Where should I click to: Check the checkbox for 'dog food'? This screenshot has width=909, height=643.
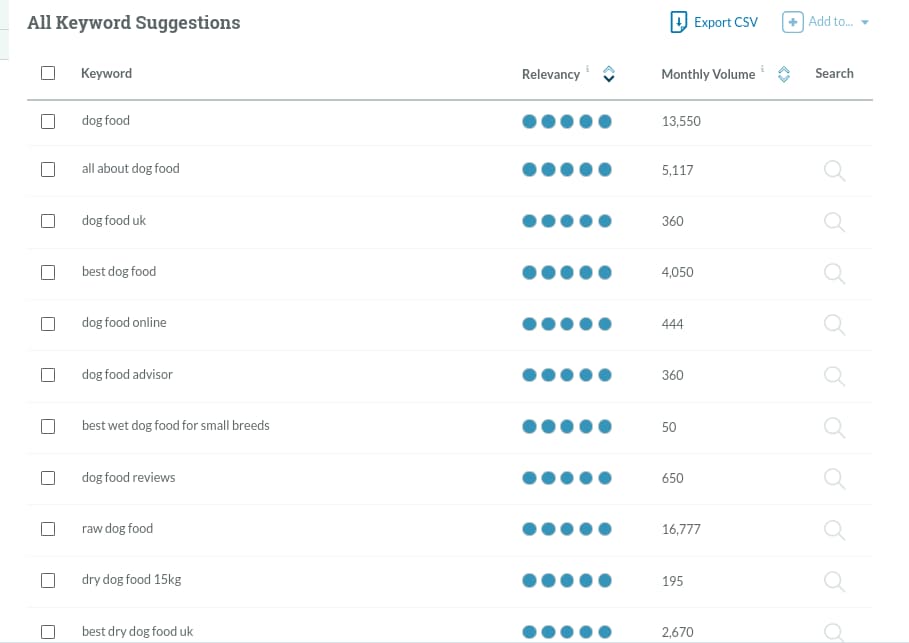[47, 121]
